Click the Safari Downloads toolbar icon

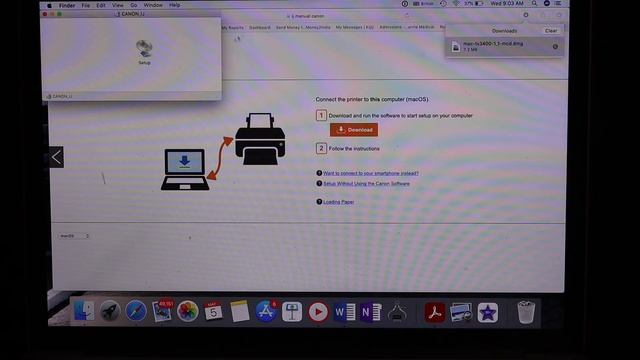[526, 15]
